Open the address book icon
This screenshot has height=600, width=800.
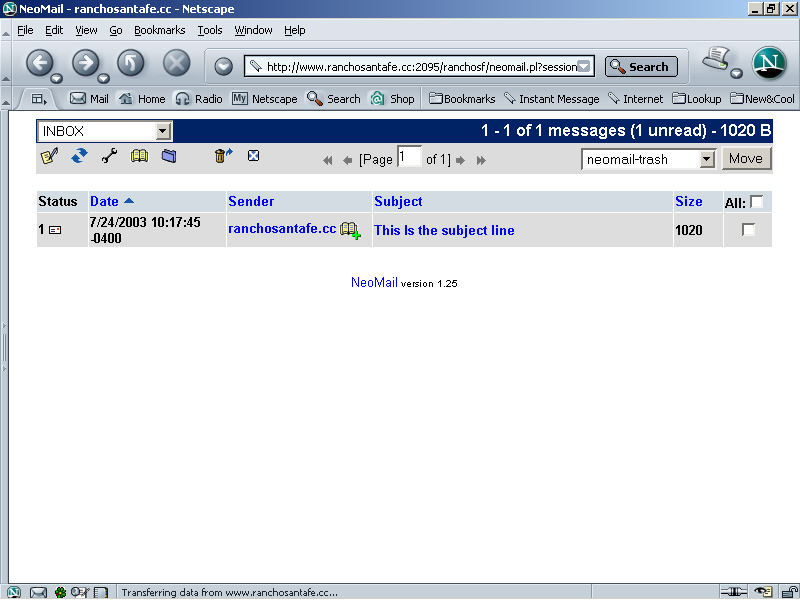(x=139, y=157)
